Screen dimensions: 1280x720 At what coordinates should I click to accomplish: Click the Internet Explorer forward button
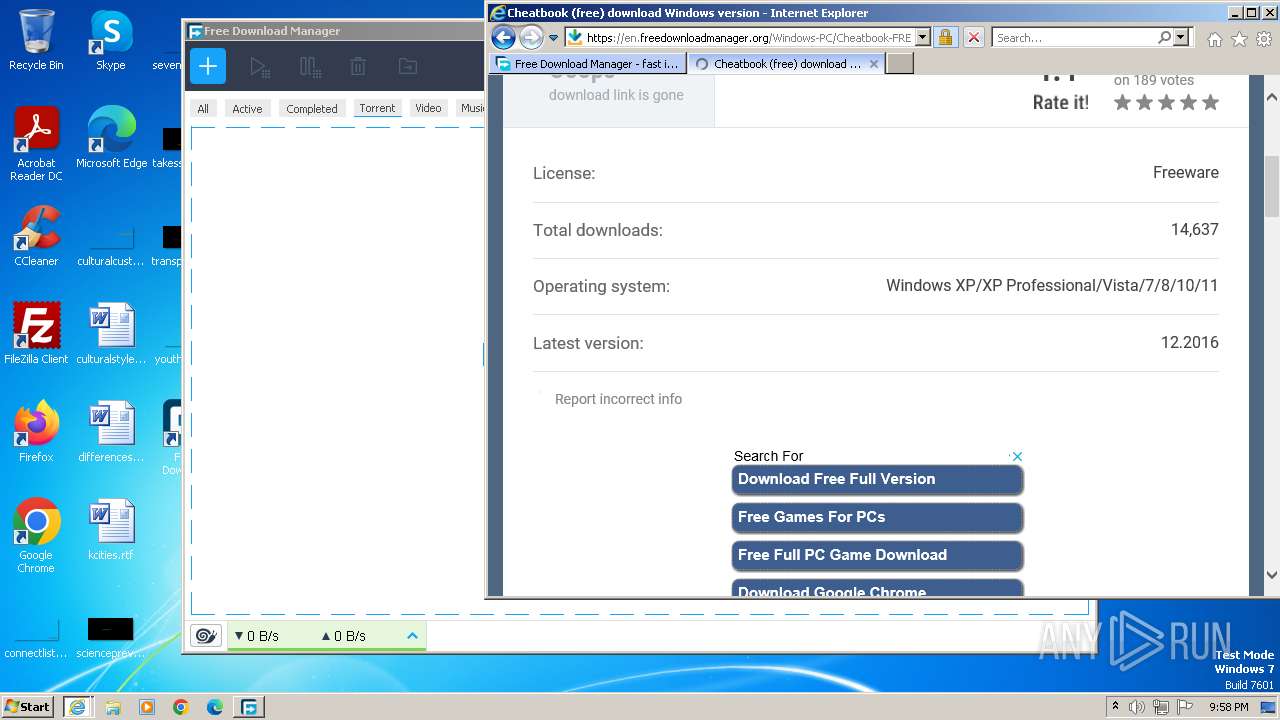531,38
